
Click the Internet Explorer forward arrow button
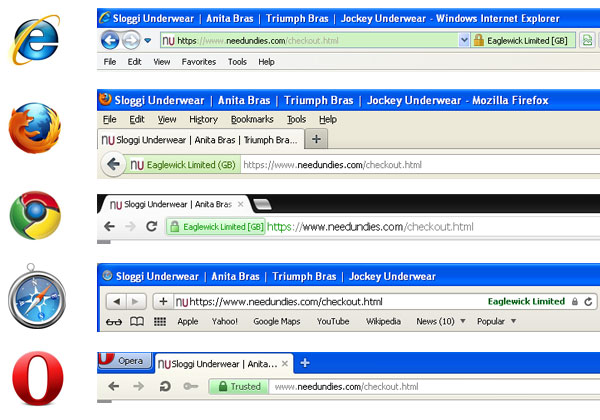tap(131, 40)
